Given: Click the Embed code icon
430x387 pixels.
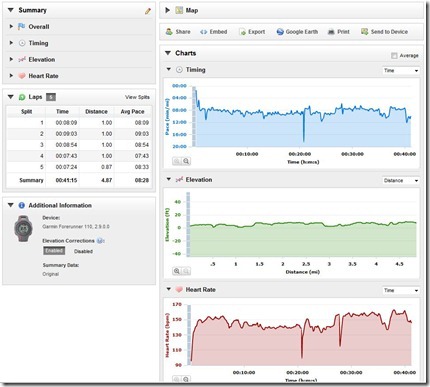Looking at the screenshot, I should (x=203, y=32).
